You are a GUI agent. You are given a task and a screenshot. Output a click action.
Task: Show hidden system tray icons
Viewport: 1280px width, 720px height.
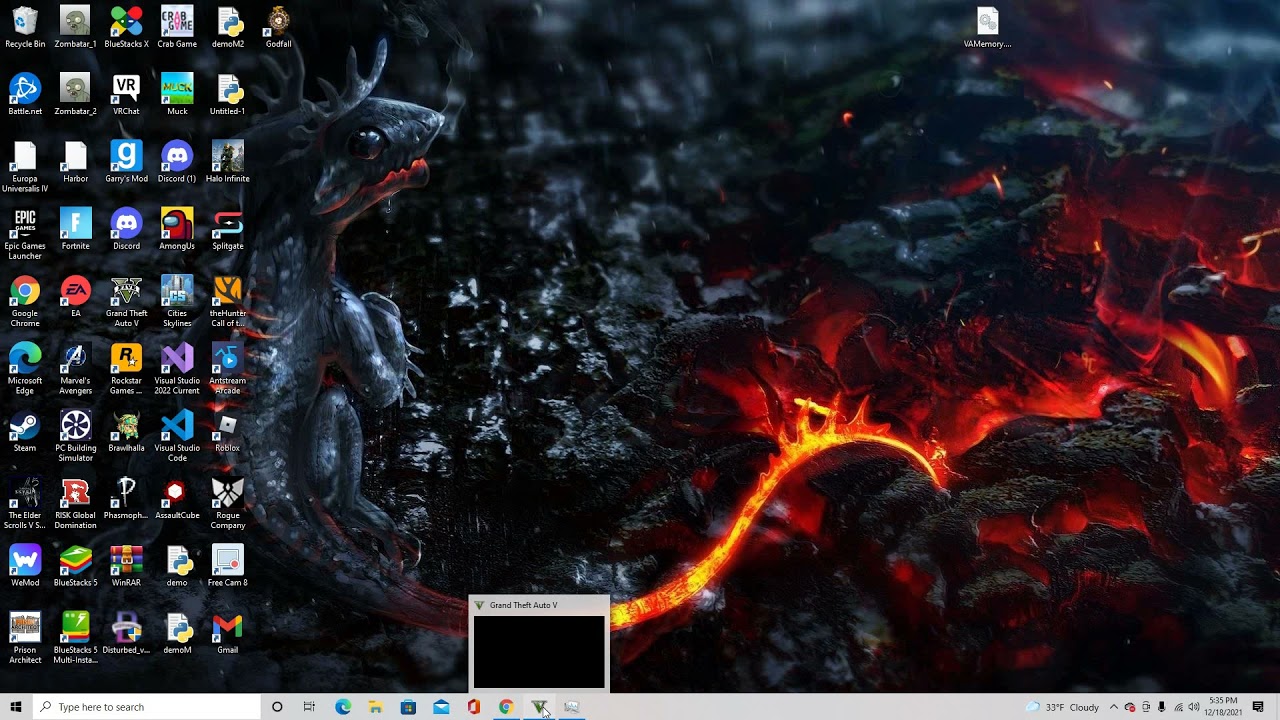coord(1113,707)
